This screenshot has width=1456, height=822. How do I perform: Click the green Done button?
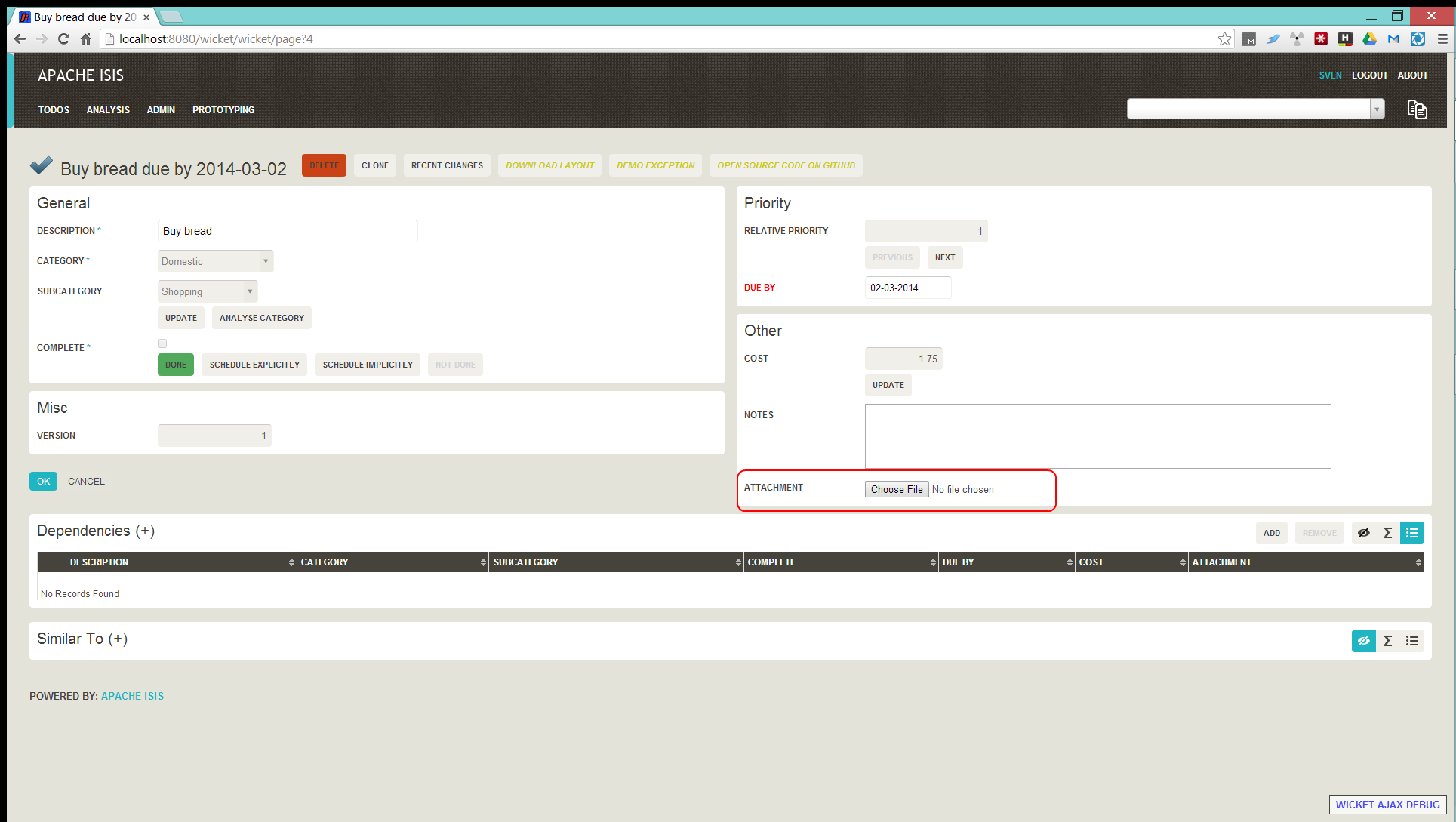tap(175, 365)
